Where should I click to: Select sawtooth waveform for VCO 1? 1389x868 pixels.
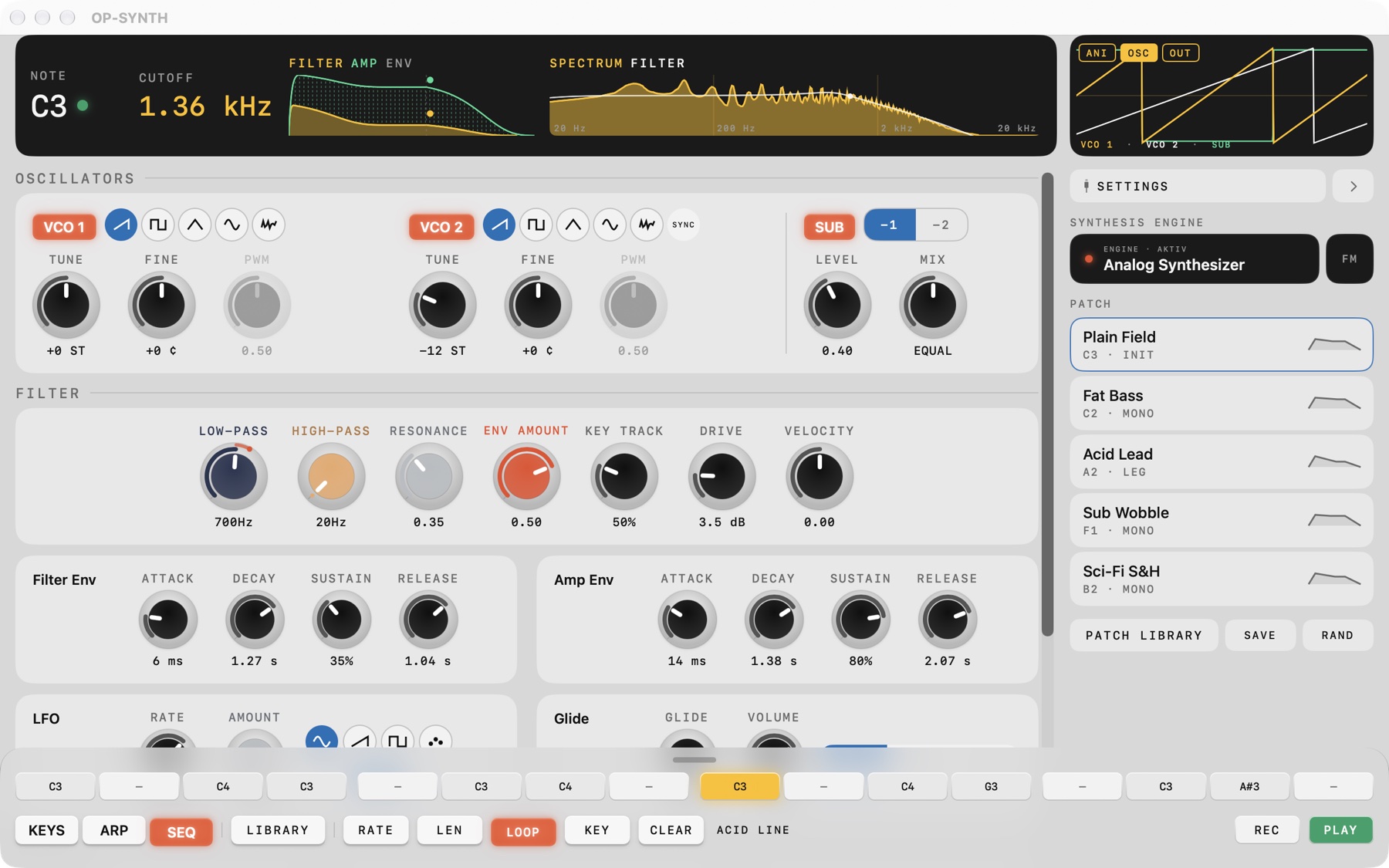coord(121,225)
